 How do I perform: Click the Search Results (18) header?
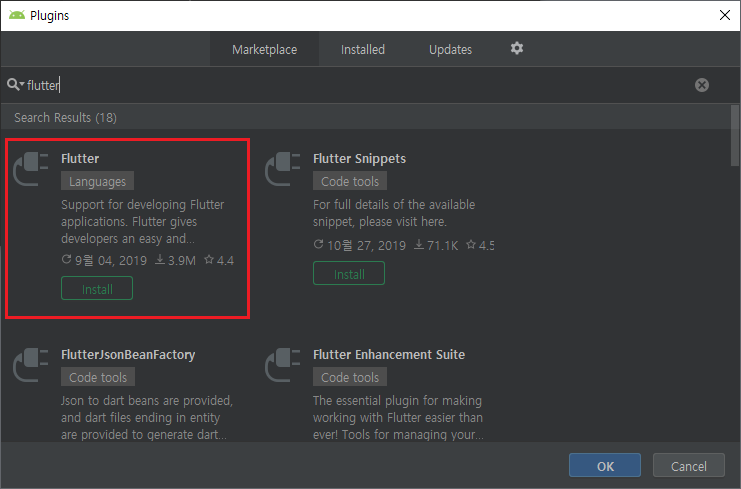click(65, 117)
